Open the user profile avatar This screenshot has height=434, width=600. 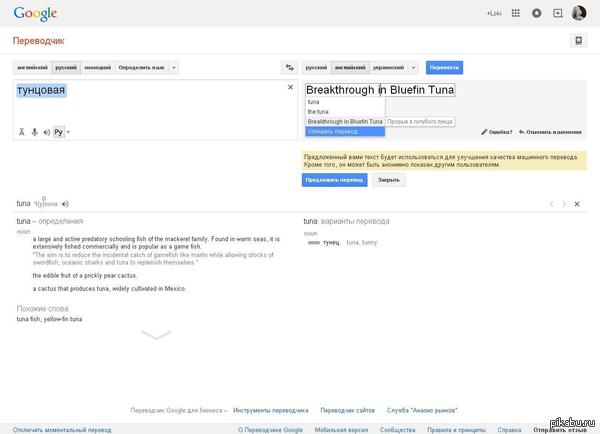[578, 14]
